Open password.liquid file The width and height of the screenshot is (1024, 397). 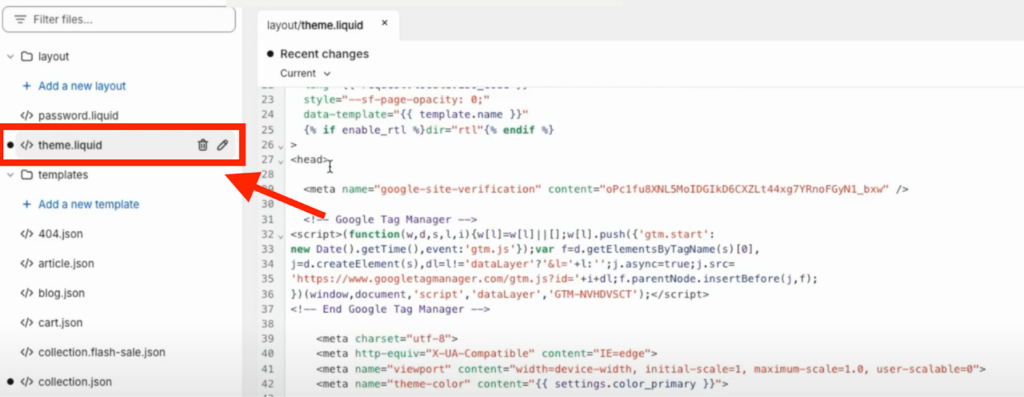click(x=78, y=116)
